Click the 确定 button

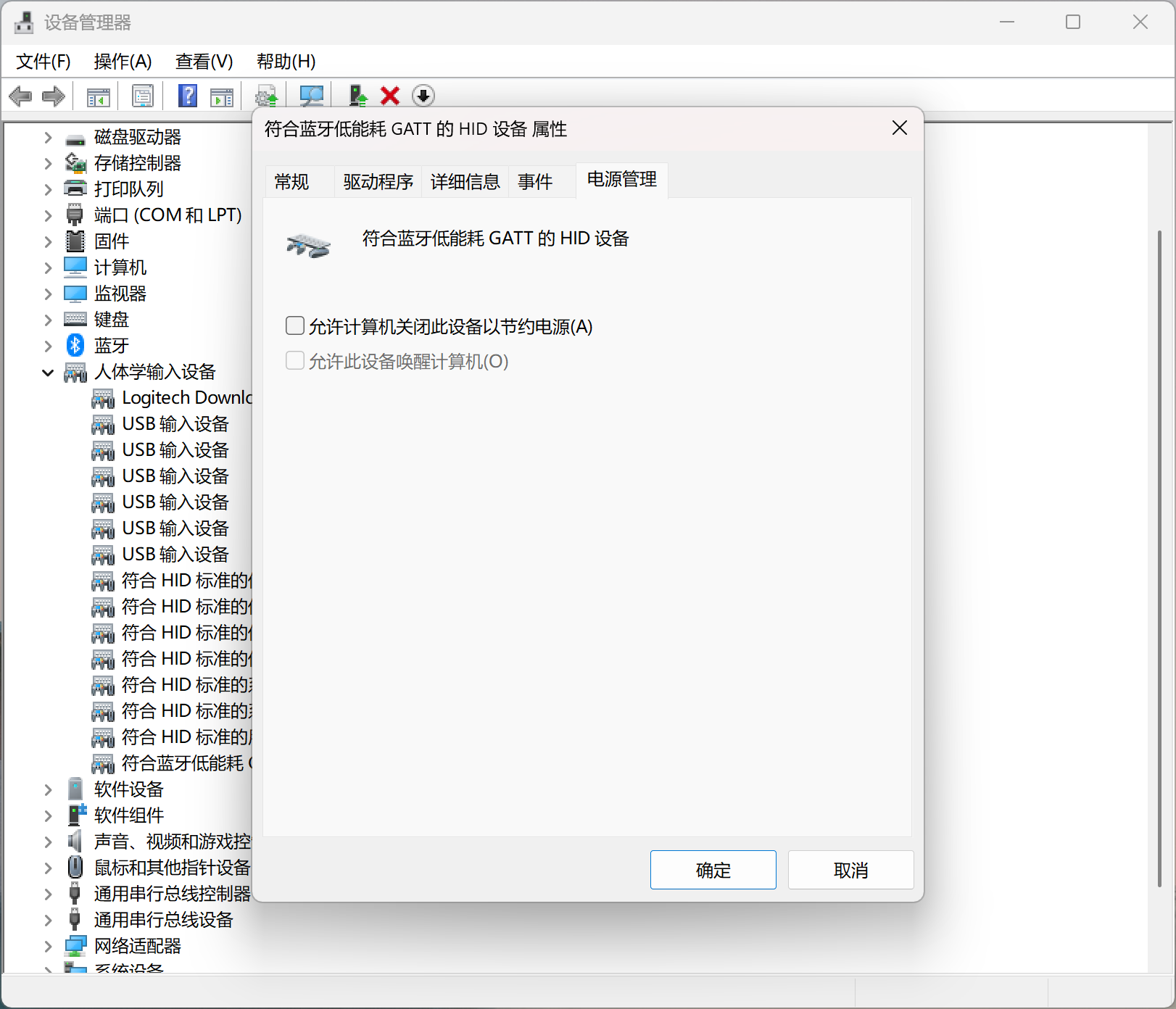point(713,870)
